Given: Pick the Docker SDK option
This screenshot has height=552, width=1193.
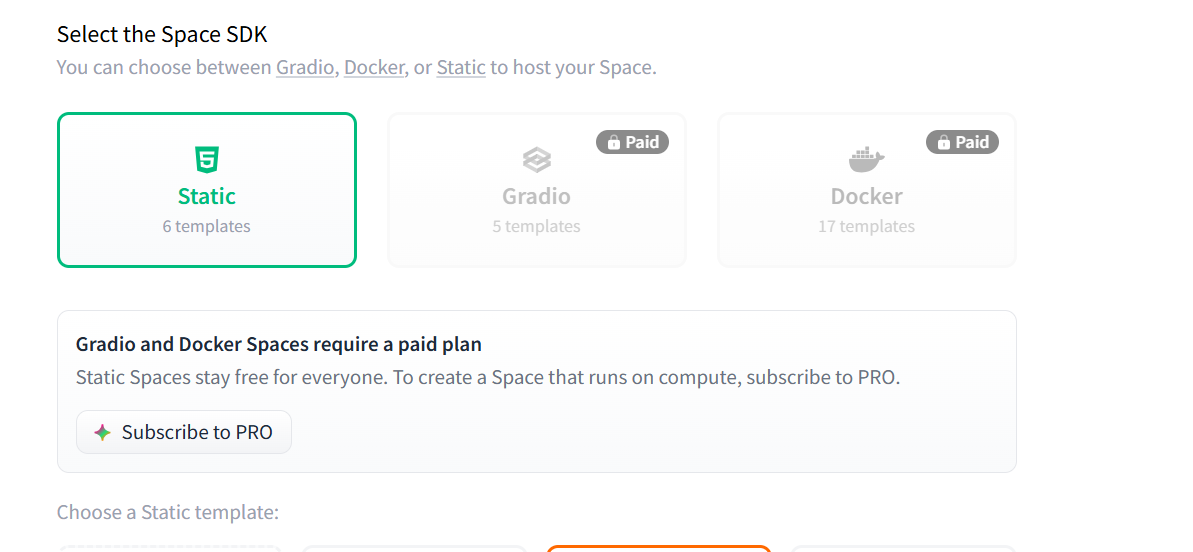Looking at the screenshot, I should 867,190.
